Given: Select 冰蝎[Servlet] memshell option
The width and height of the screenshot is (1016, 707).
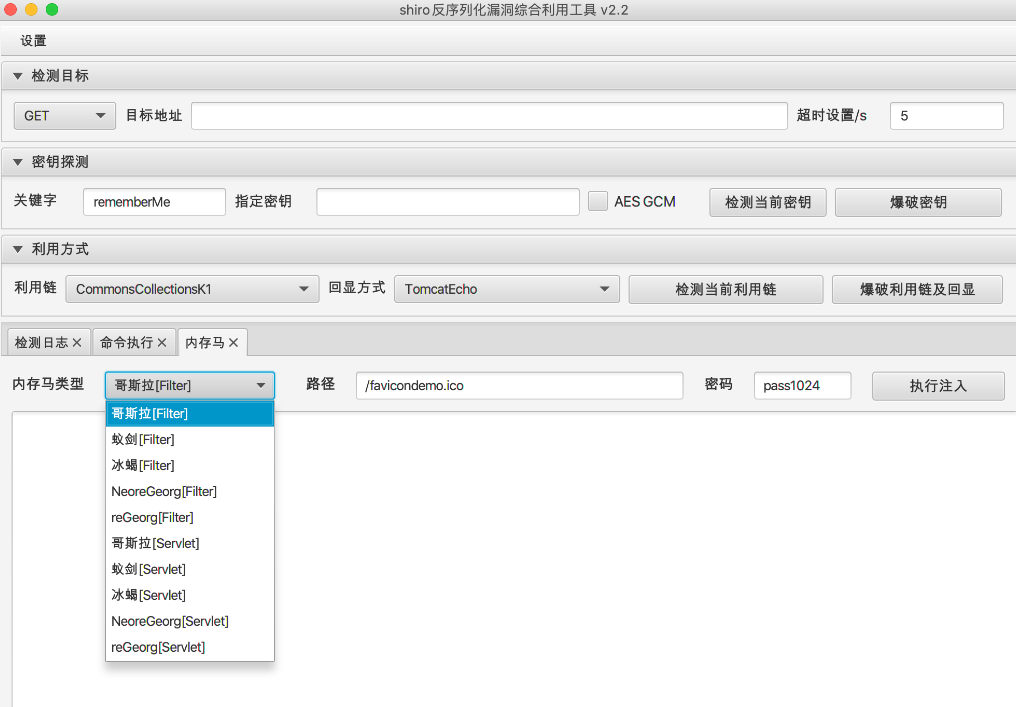Looking at the screenshot, I should (x=190, y=595).
